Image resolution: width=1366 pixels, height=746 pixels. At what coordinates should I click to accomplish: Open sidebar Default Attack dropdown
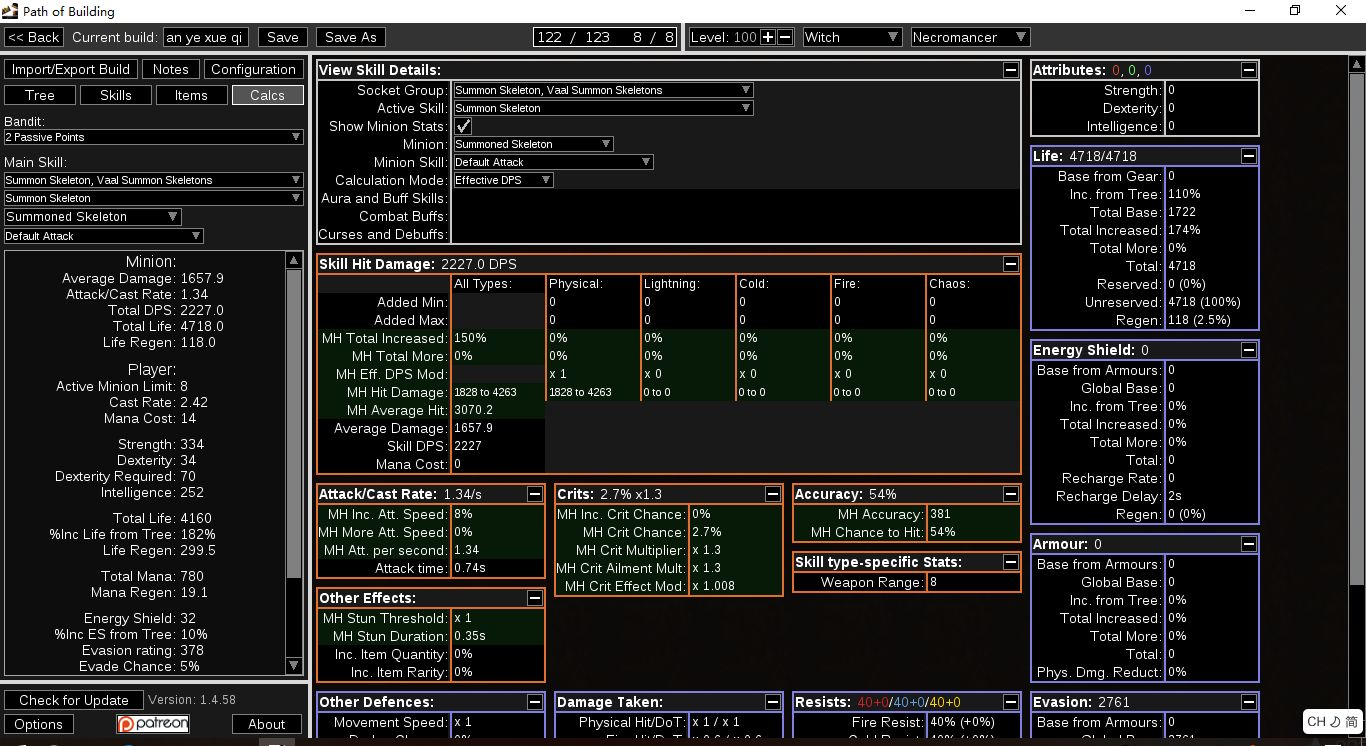point(103,236)
